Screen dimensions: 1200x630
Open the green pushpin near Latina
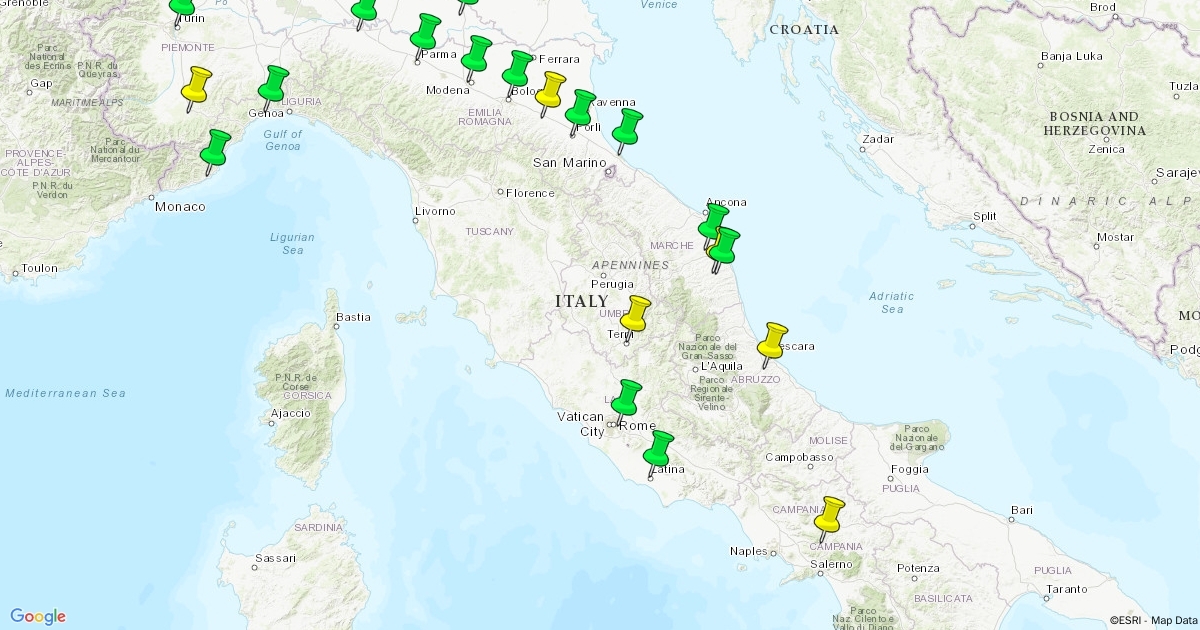tap(658, 449)
